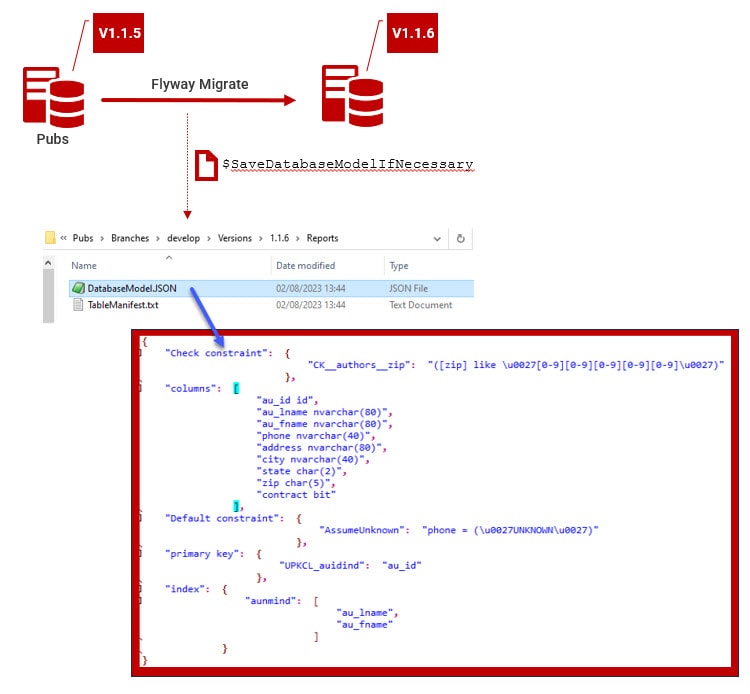Expand the arrow after Branches breadcrumb
This screenshot has height=694, width=750.
click(x=158, y=238)
